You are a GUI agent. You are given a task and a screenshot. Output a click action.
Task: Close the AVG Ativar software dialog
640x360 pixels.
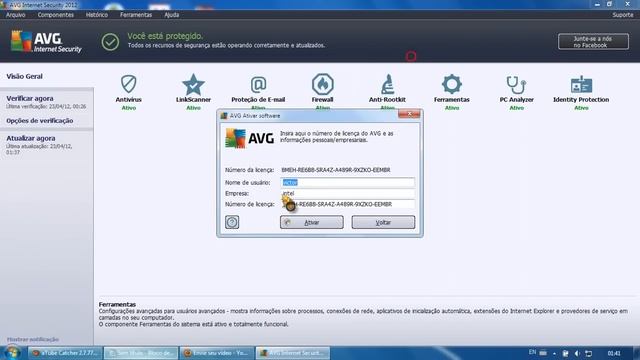click(409, 114)
